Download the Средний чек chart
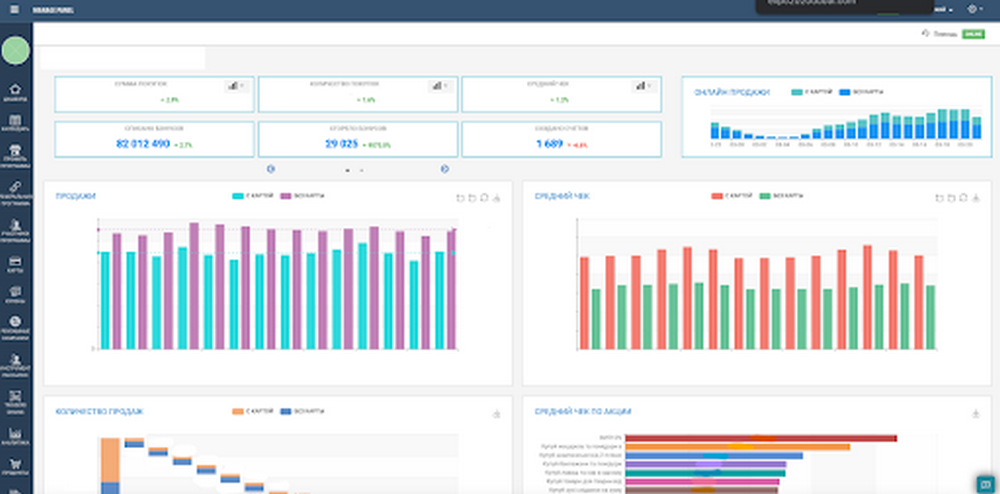This screenshot has width=1000, height=494. (976, 197)
